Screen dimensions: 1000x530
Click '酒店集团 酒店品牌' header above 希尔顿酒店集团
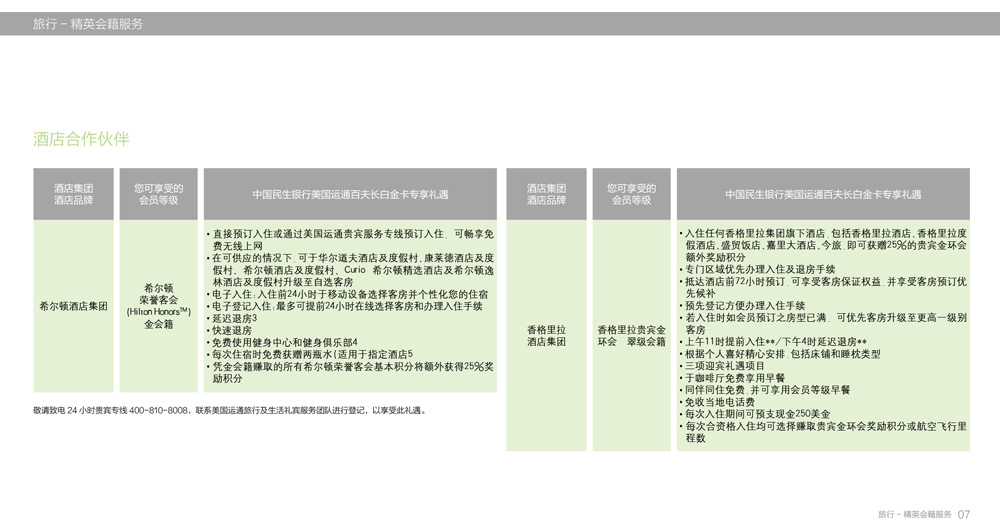tap(73, 194)
